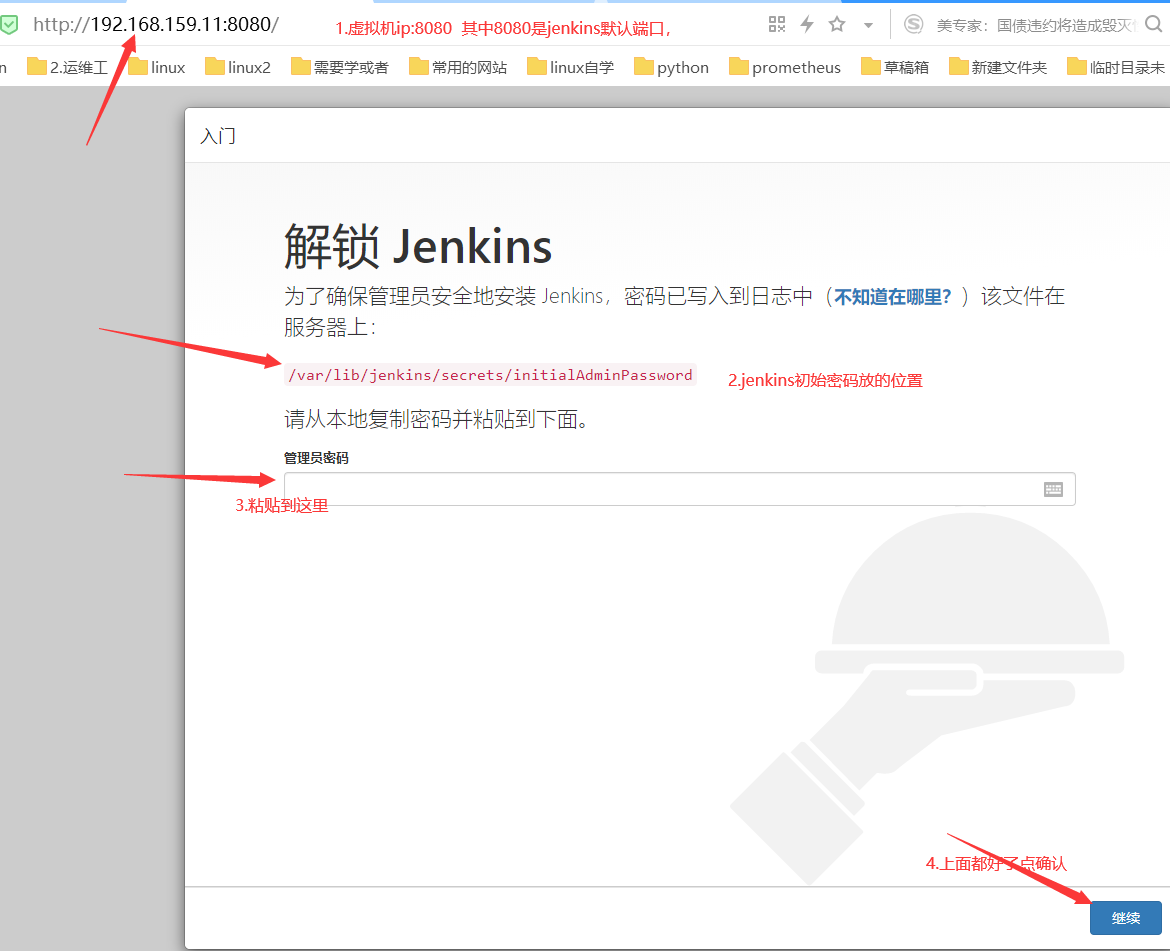Open the 需要学或者 bookmark folder
This screenshot has width=1170, height=951.
pyautogui.click(x=340, y=67)
